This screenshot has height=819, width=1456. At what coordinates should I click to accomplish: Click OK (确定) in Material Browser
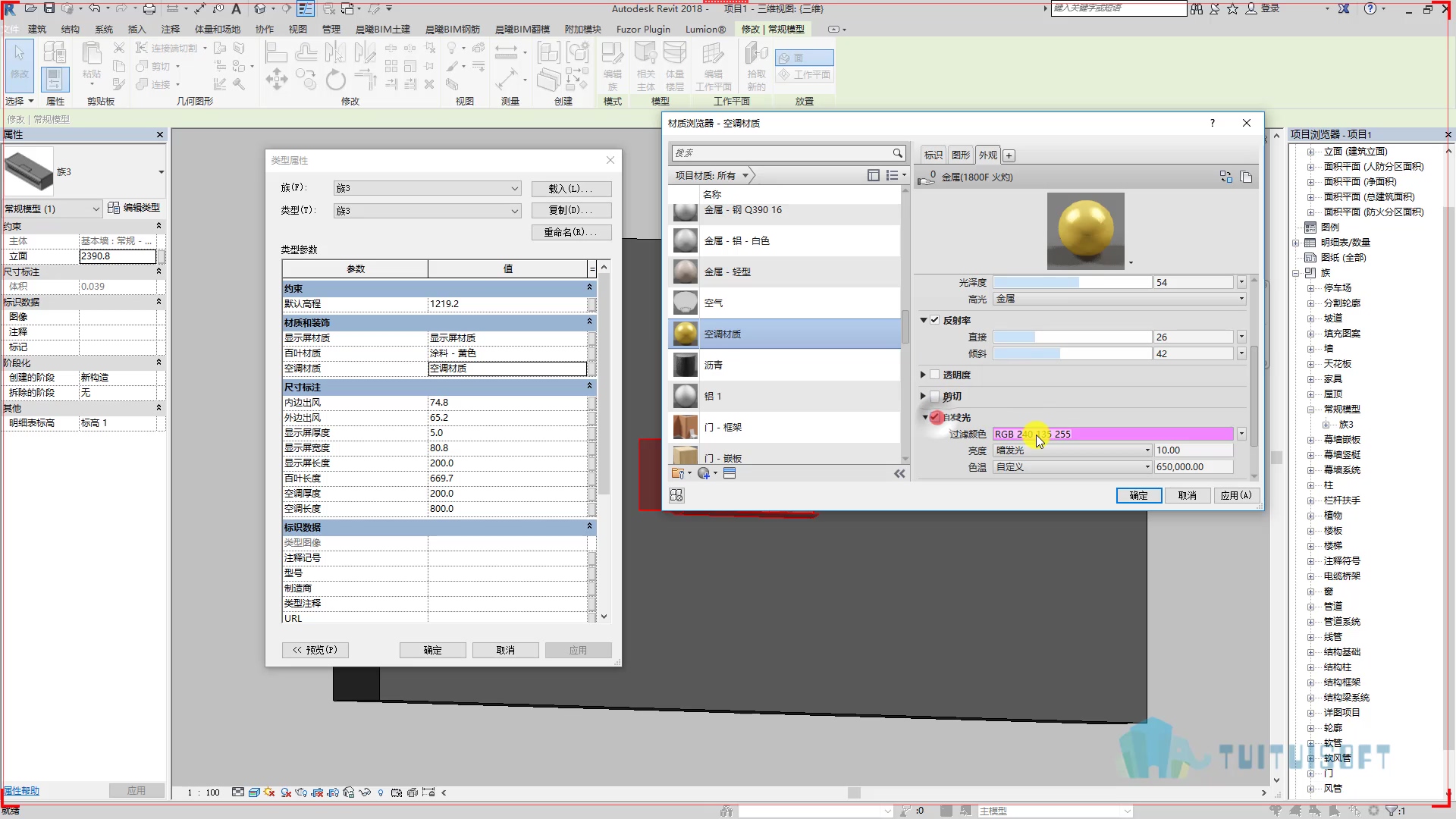tap(1138, 495)
